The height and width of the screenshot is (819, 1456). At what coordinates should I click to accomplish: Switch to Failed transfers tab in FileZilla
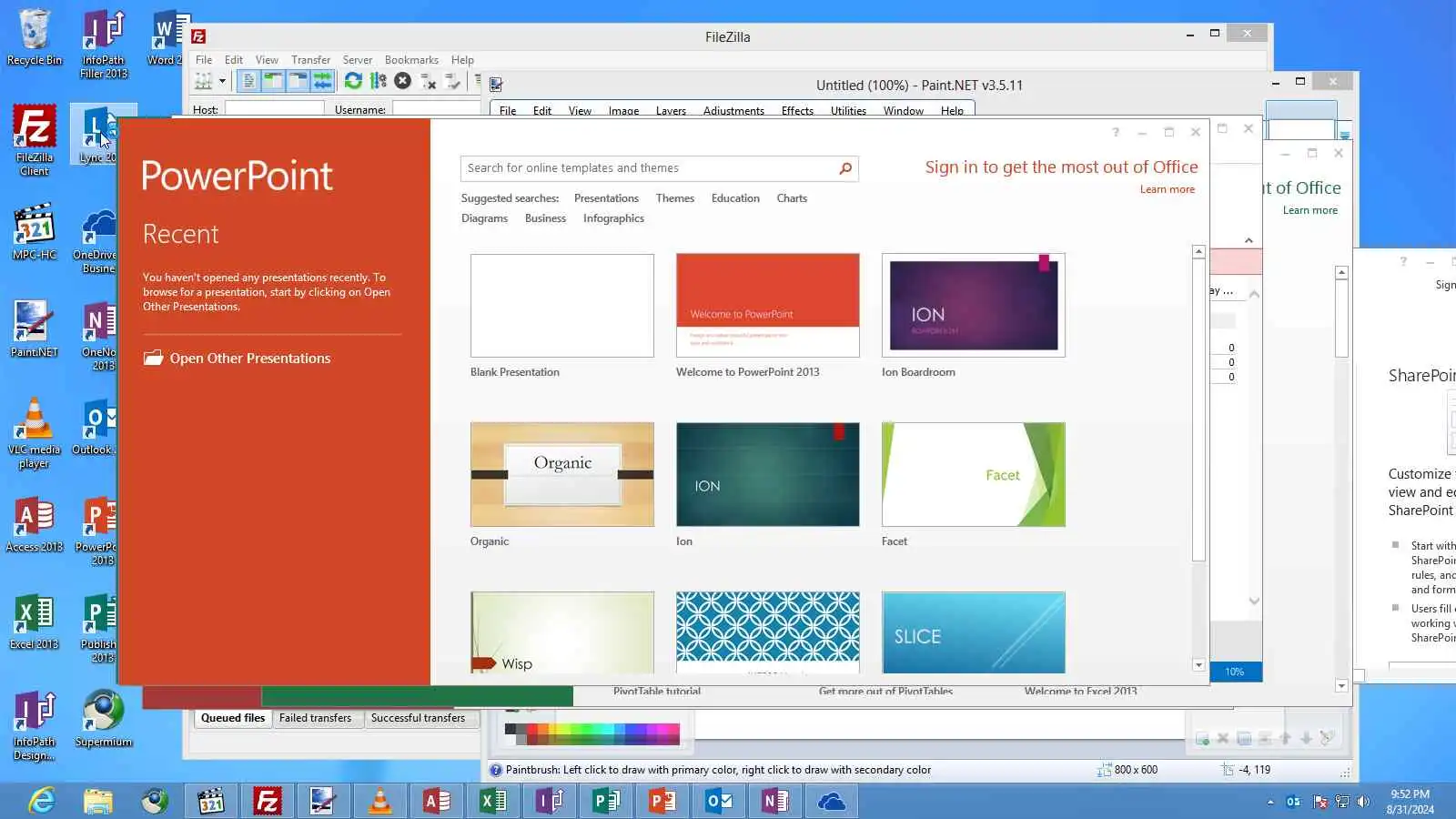click(x=315, y=718)
